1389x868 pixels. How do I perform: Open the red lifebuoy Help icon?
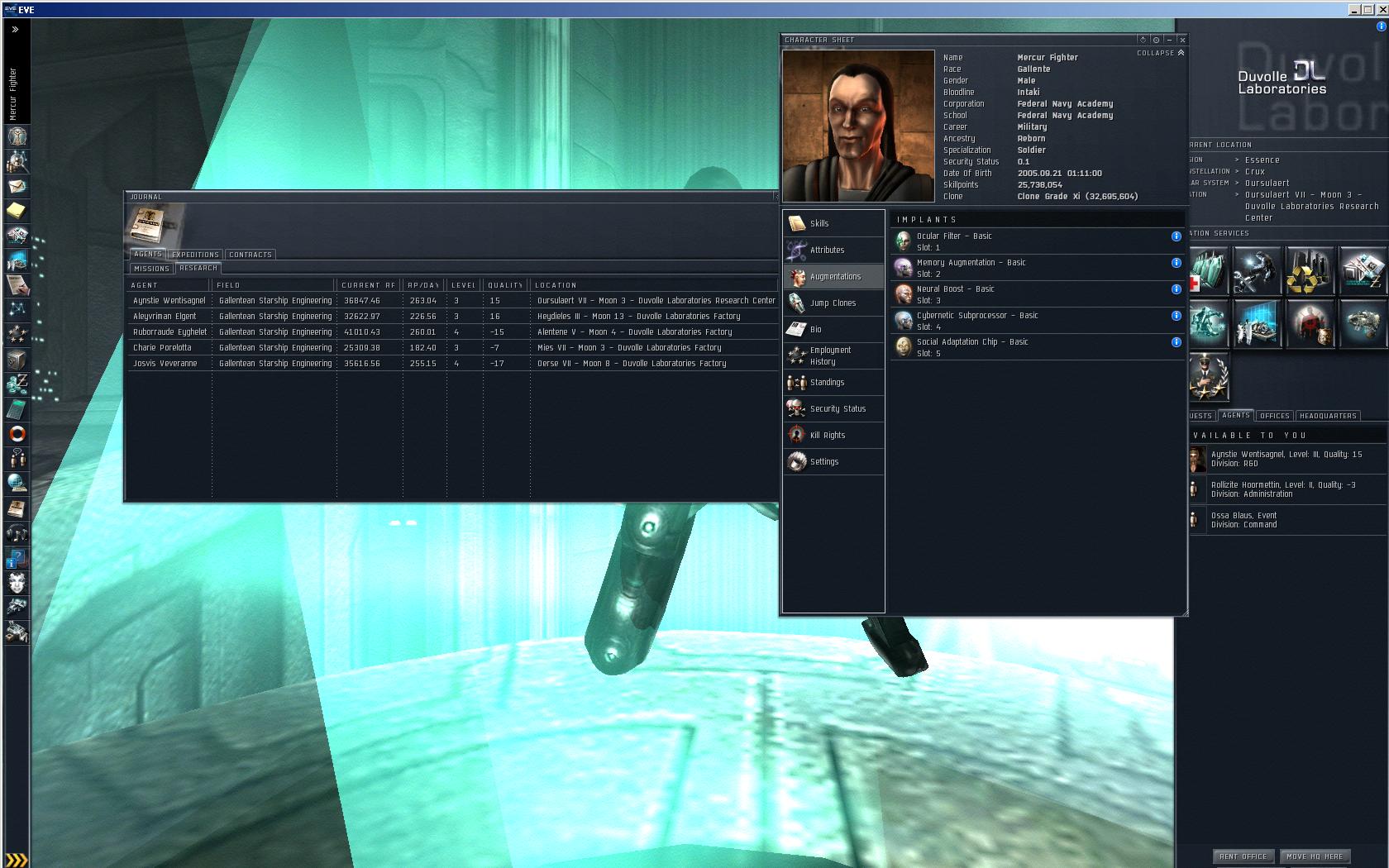click(x=17, y=434)
